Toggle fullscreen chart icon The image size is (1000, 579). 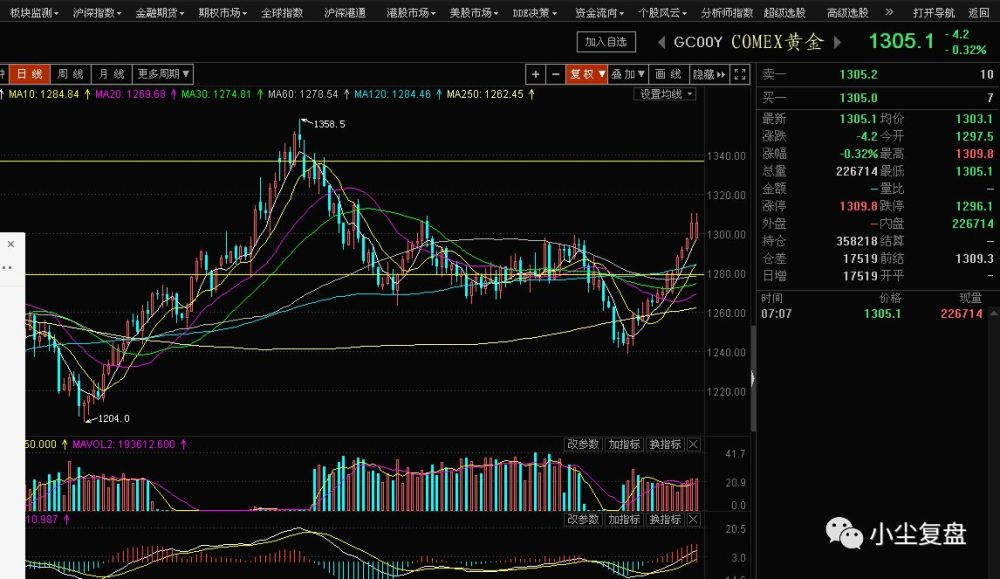pyautogui.click(x=740, y=74)
